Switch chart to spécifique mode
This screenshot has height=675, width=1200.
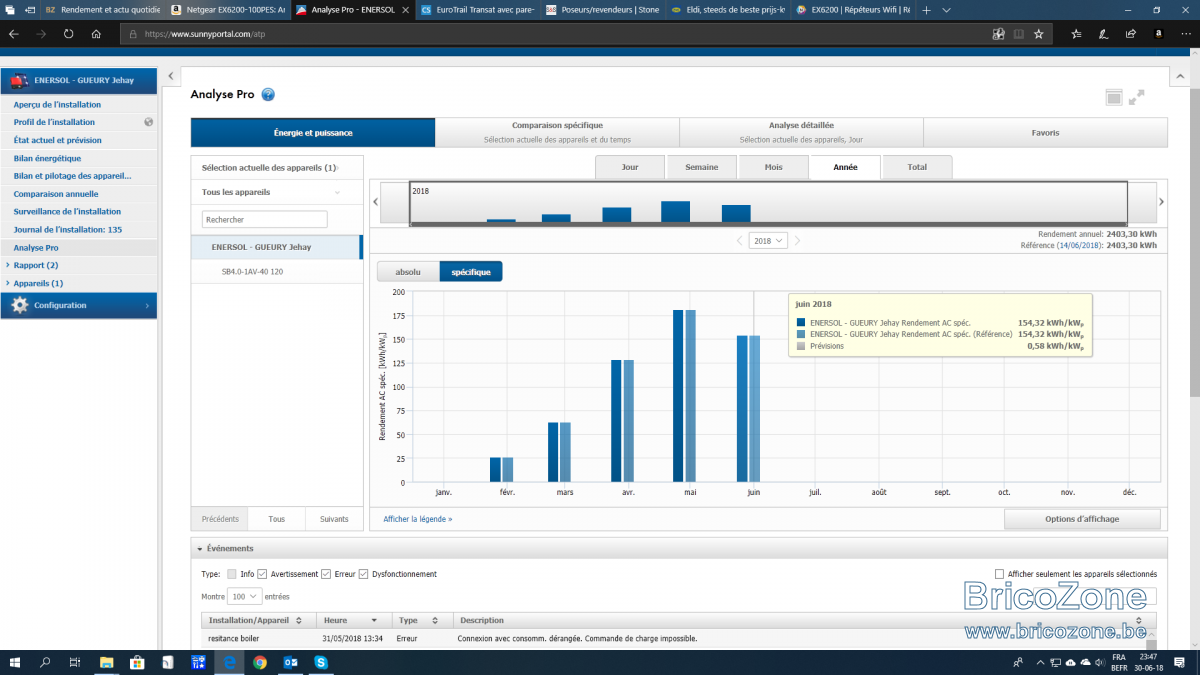coord(471,272)
